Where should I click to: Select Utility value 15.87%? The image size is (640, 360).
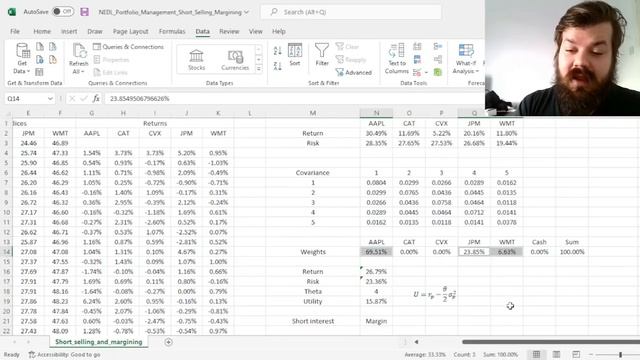coord(376,301)
